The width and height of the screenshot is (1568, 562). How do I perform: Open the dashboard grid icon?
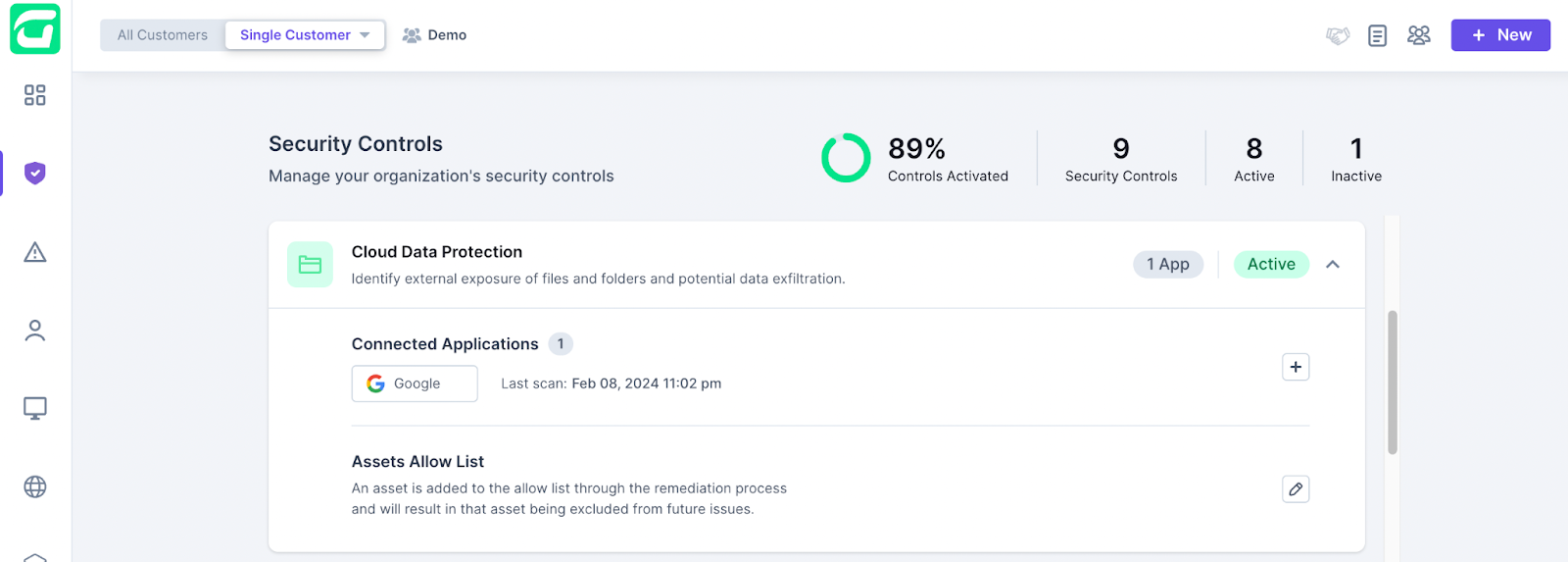35,95
